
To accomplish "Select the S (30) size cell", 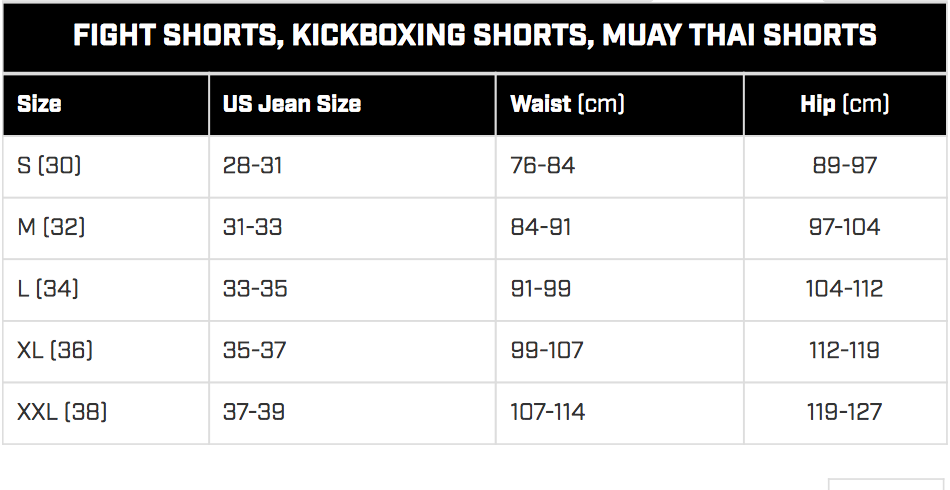I will pos(106,167).
